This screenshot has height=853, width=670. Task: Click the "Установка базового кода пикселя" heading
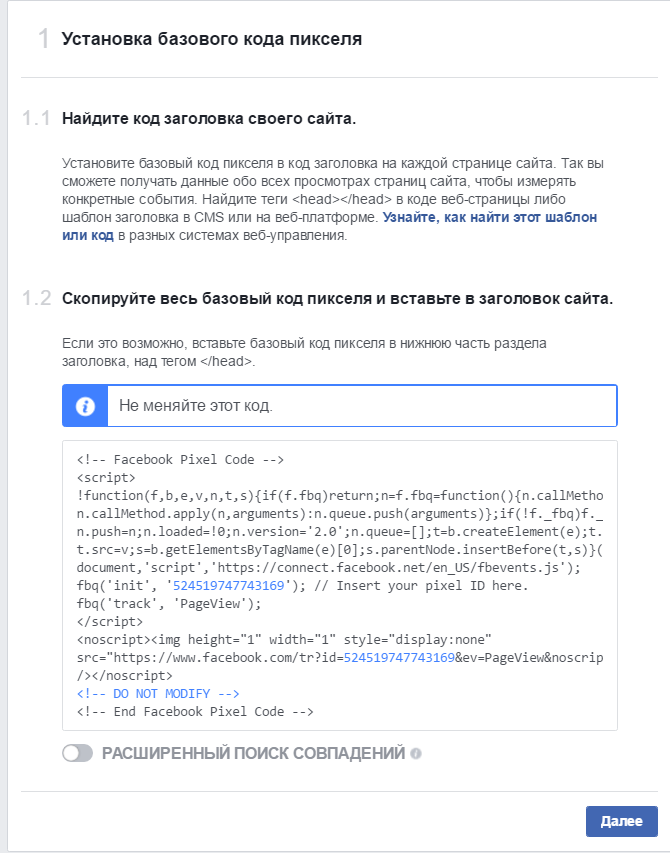(212, 39)
